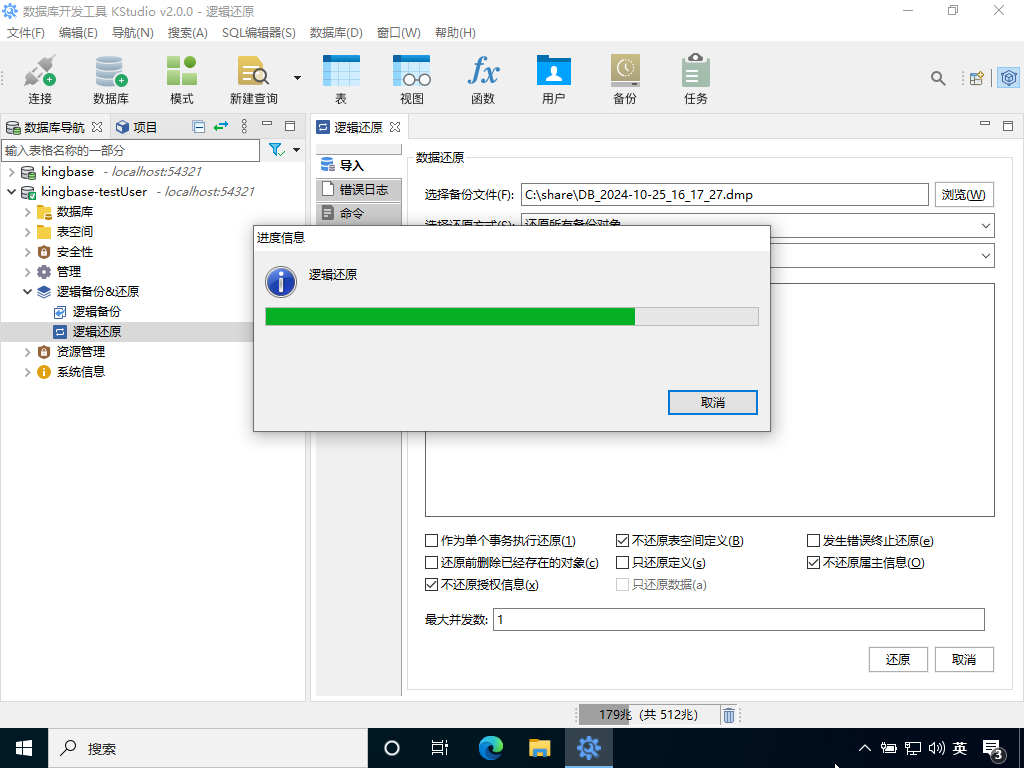
Task: Open the 任务 task toolbar icon
Action: (x=695, y=79)
